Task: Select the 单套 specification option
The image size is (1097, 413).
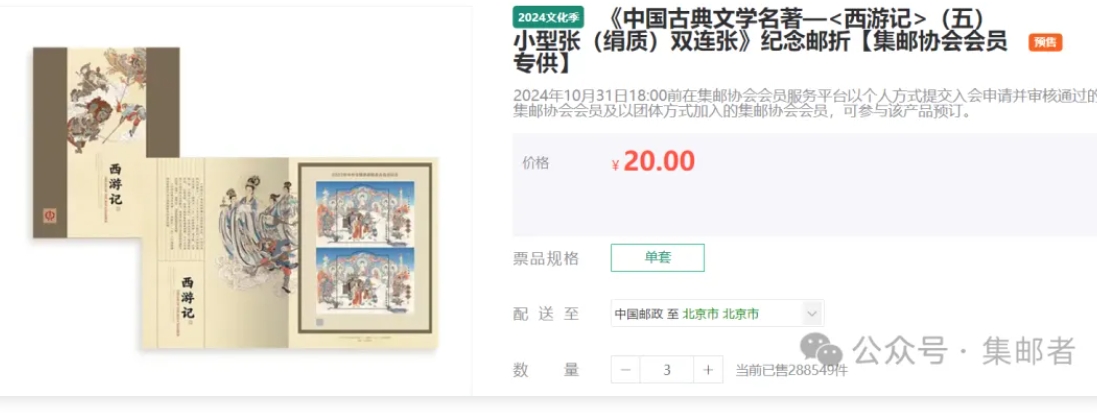Action: click(x=658, y=258)
